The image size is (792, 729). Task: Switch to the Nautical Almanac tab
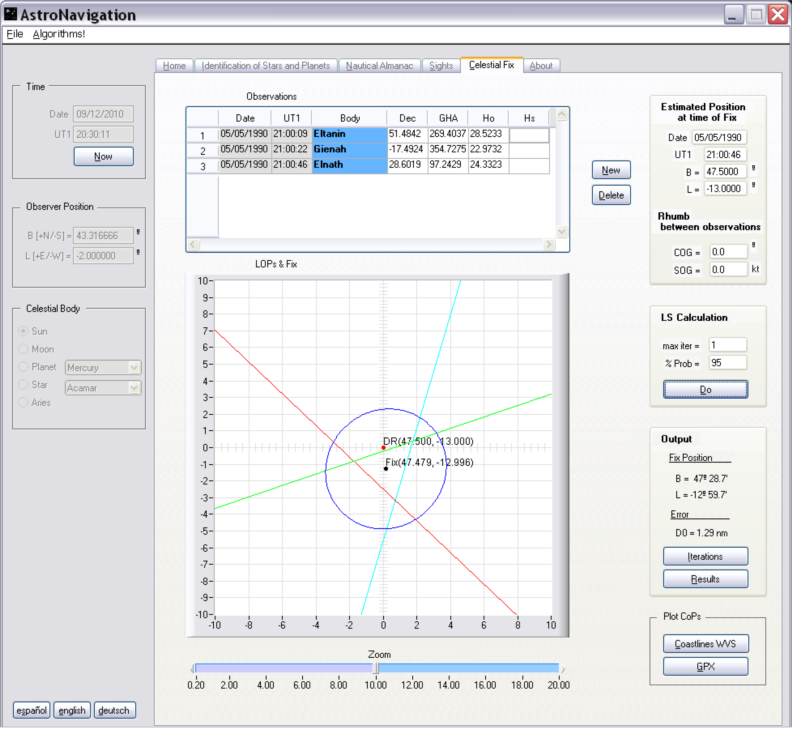point(382,66)
